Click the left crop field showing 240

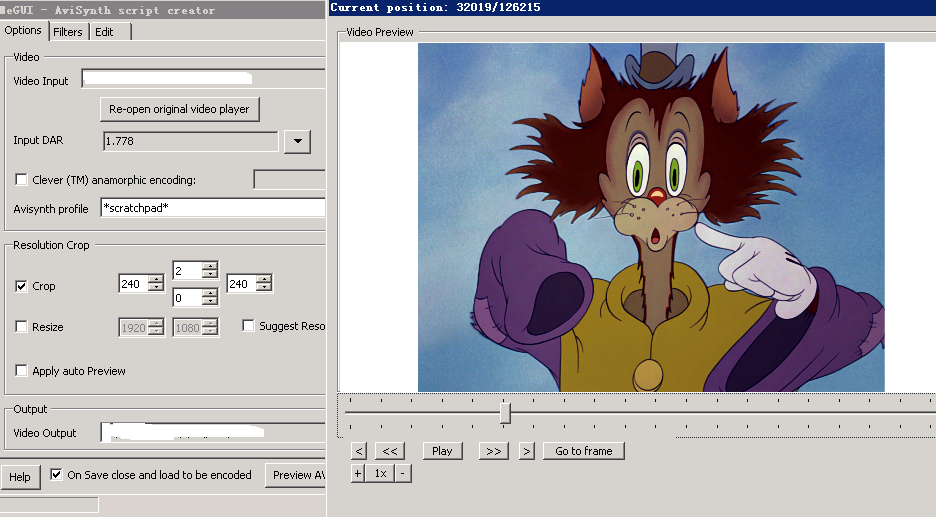[x=134, y=284]
